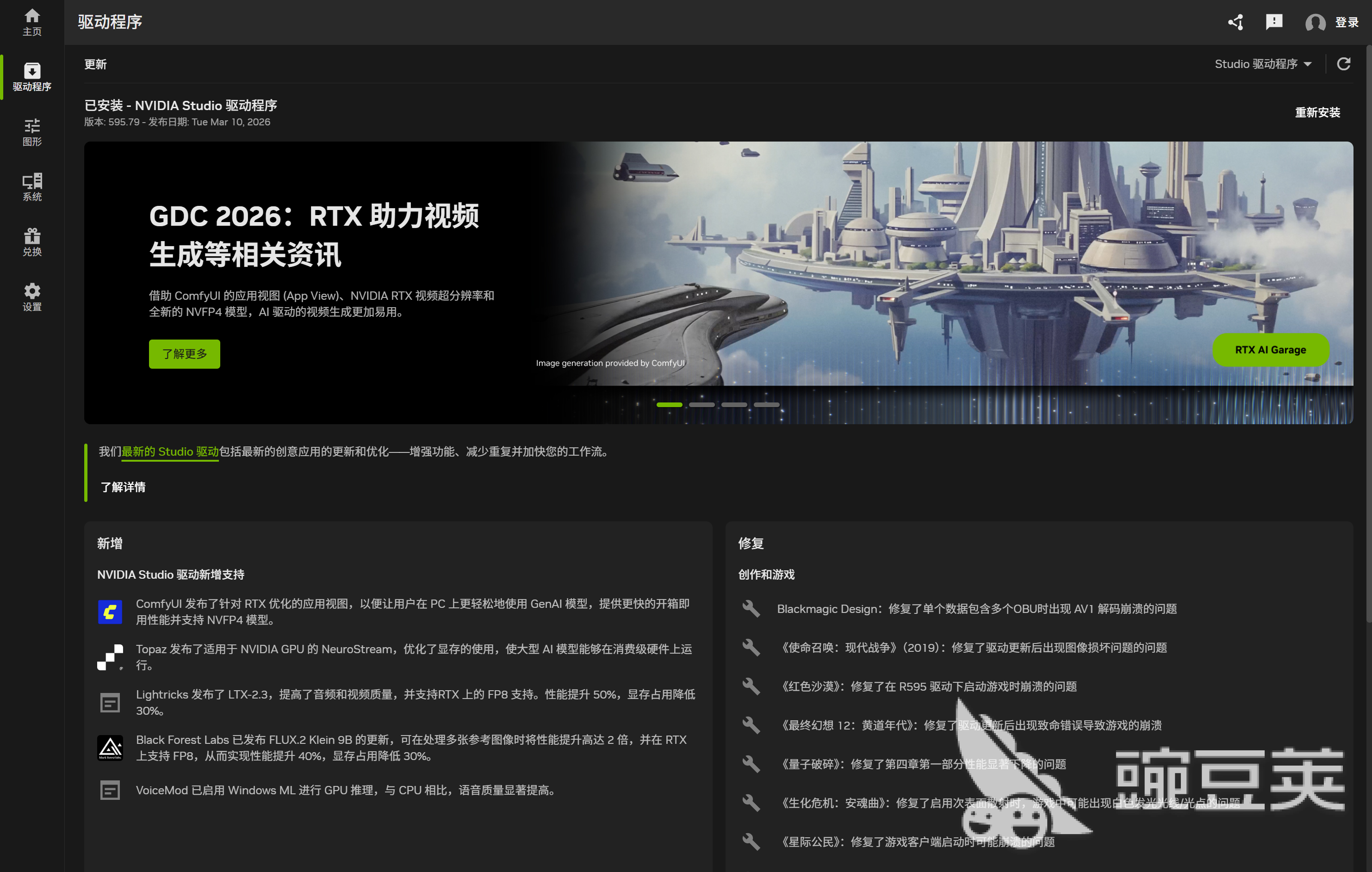Open the 最新的 Studio 驱动 link
Image resolution: width=1372 pixels, height=872 pixels.
pos(170,451)
